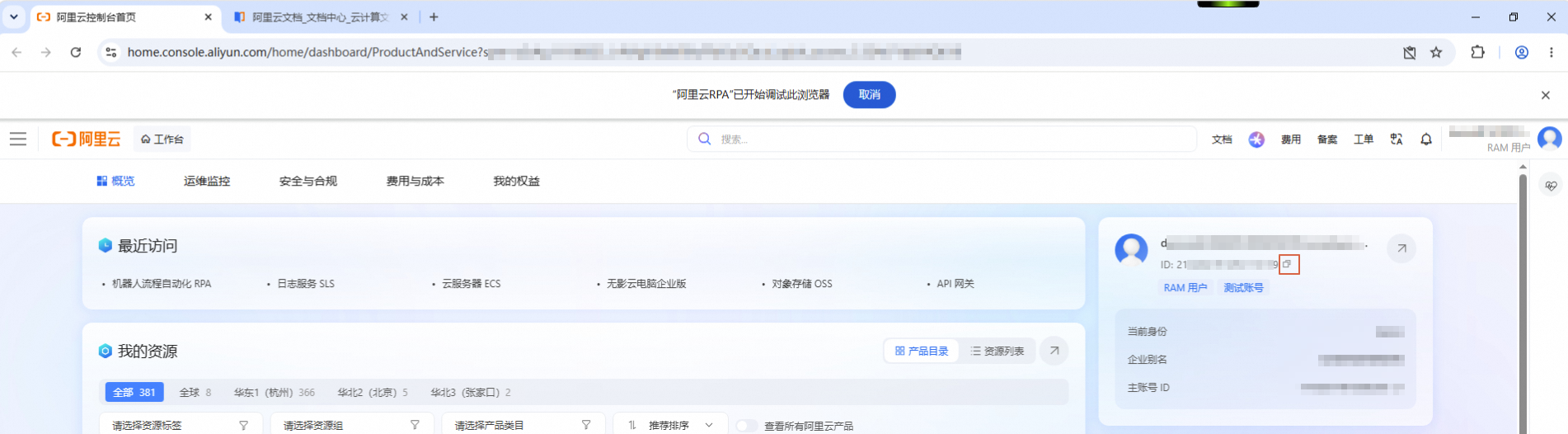Select the 产品目录 view

click(x=922, y=351)
